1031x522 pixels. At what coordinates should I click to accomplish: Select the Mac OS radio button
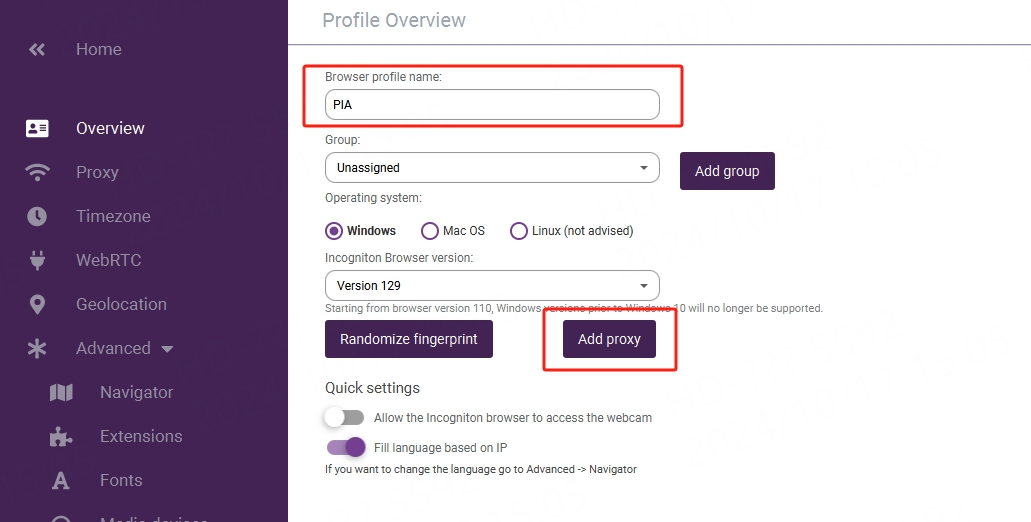[430, 231]
